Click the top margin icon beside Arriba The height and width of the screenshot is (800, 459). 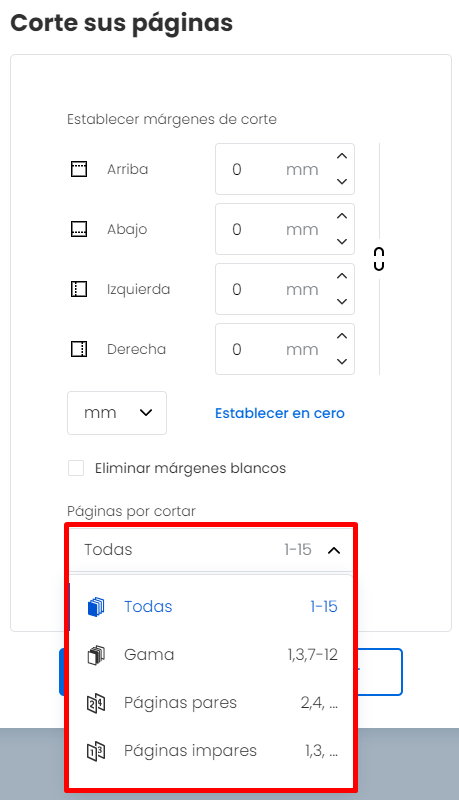[x=79, y=169]
